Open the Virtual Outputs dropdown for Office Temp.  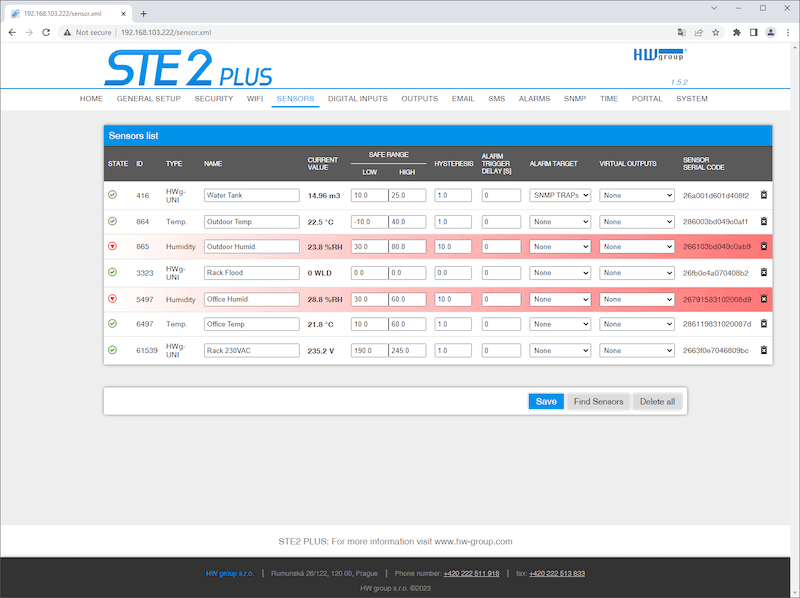point(637,324)
